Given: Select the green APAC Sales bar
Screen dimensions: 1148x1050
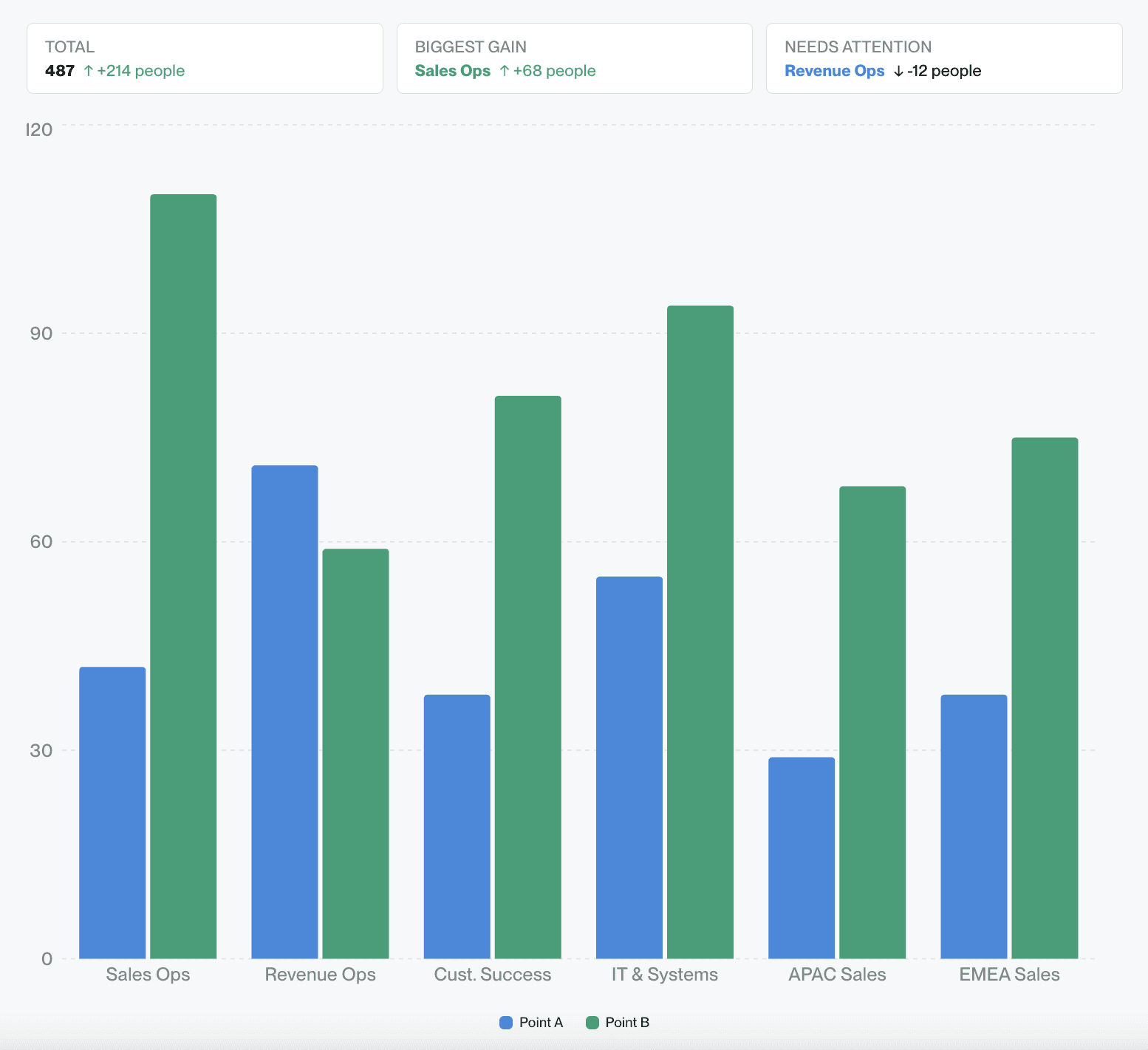Looking at the screenshot, I should [872, 722].
